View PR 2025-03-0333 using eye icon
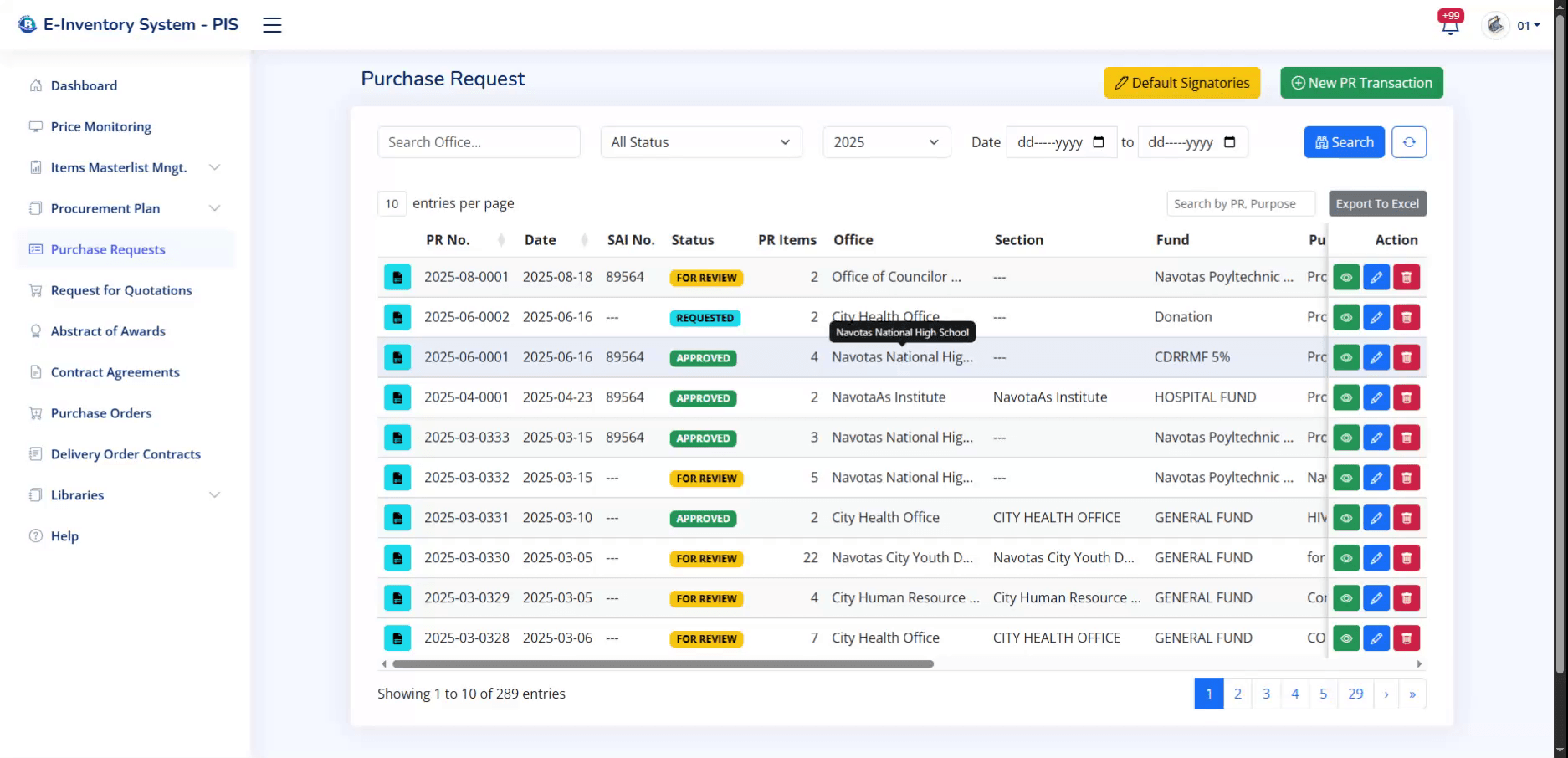This screenshot has height=758, width=1568. tap(1346, 438)
